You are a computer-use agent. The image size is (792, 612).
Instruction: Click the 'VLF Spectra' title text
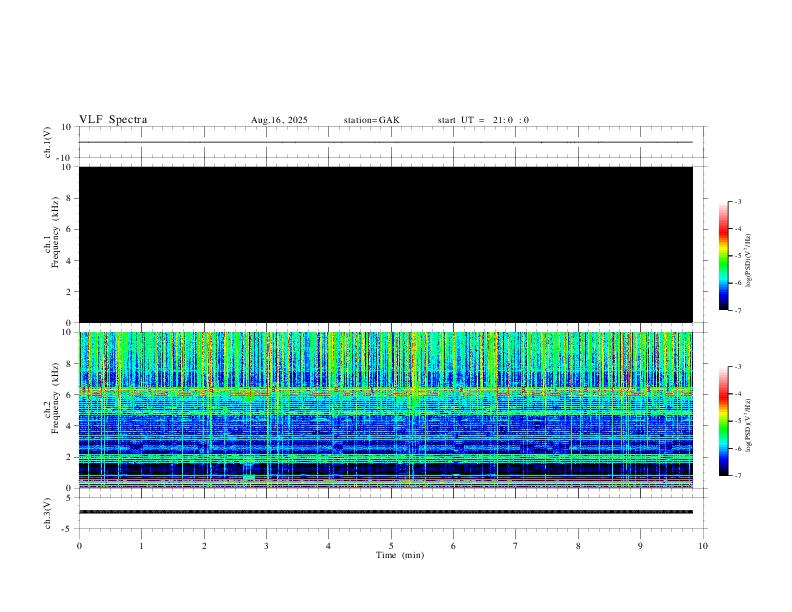coord(113,120)
